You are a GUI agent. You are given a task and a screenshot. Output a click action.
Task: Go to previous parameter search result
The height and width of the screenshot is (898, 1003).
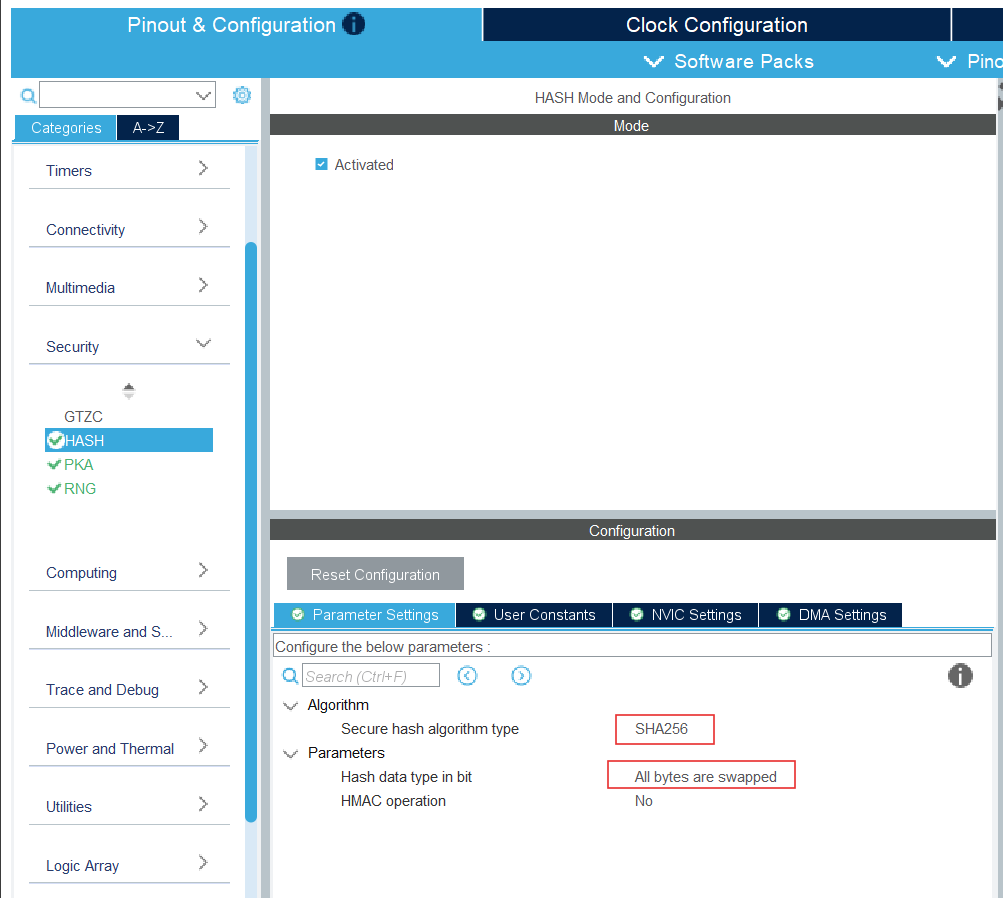coord(467,675)
